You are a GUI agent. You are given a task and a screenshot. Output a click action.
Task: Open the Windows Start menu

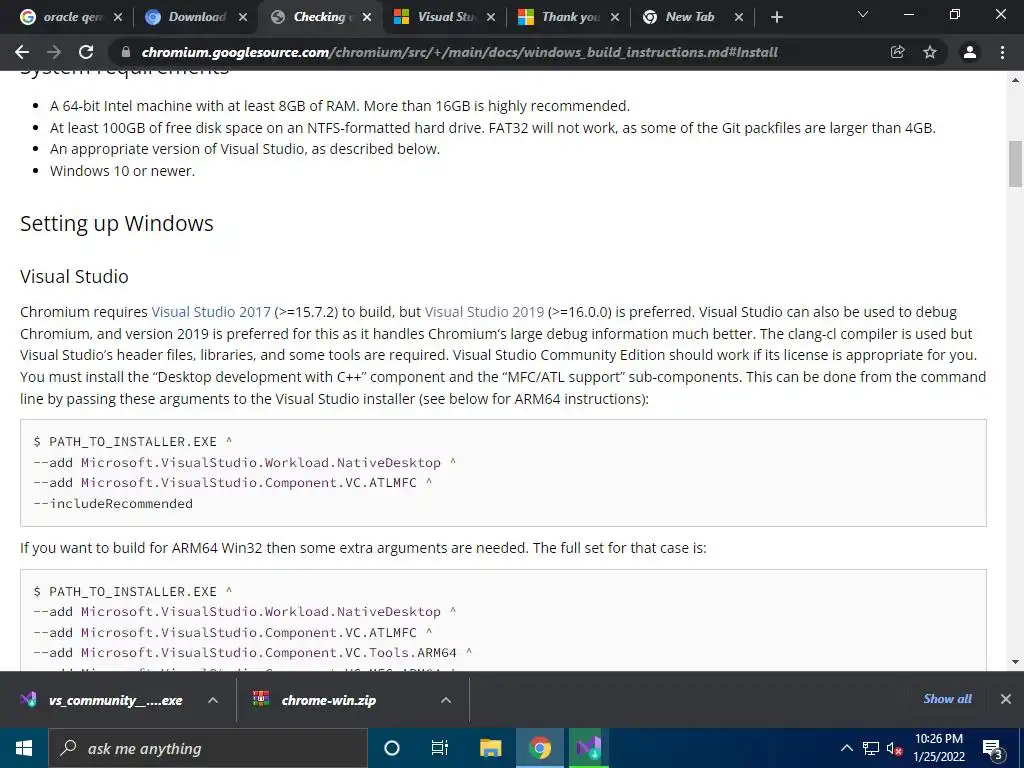point(24,748)
